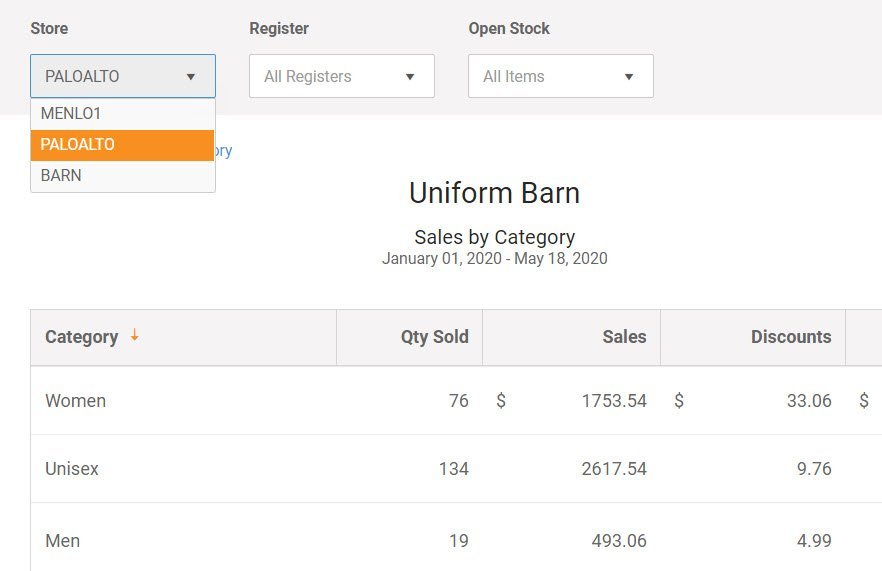Viewport: 882px width, 571px height.
Task: Open the PALOALTO store selector
Action: pos(123,76)
